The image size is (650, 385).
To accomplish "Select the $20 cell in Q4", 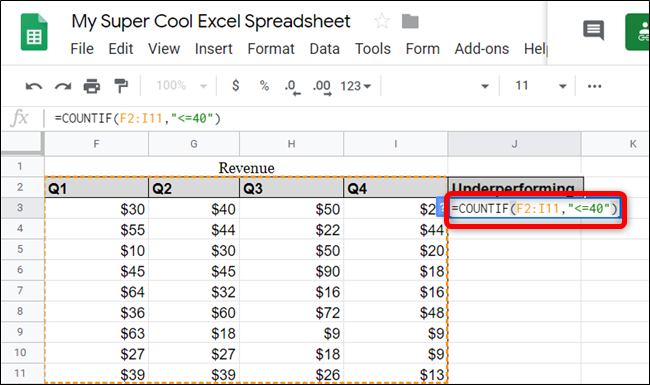I will pos(395,250).
